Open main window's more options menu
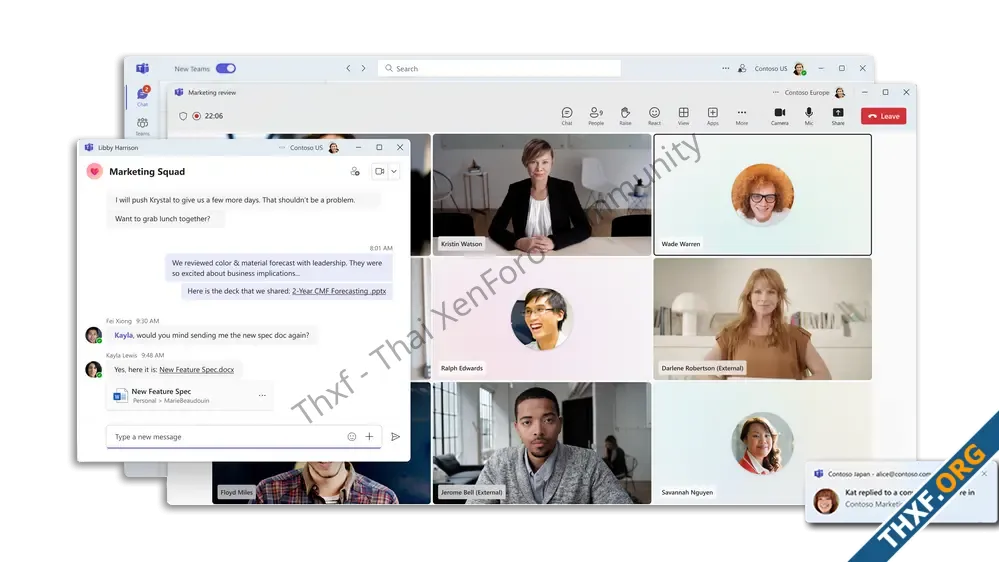This screenshot has width=999, height=562. click(726, 68)
